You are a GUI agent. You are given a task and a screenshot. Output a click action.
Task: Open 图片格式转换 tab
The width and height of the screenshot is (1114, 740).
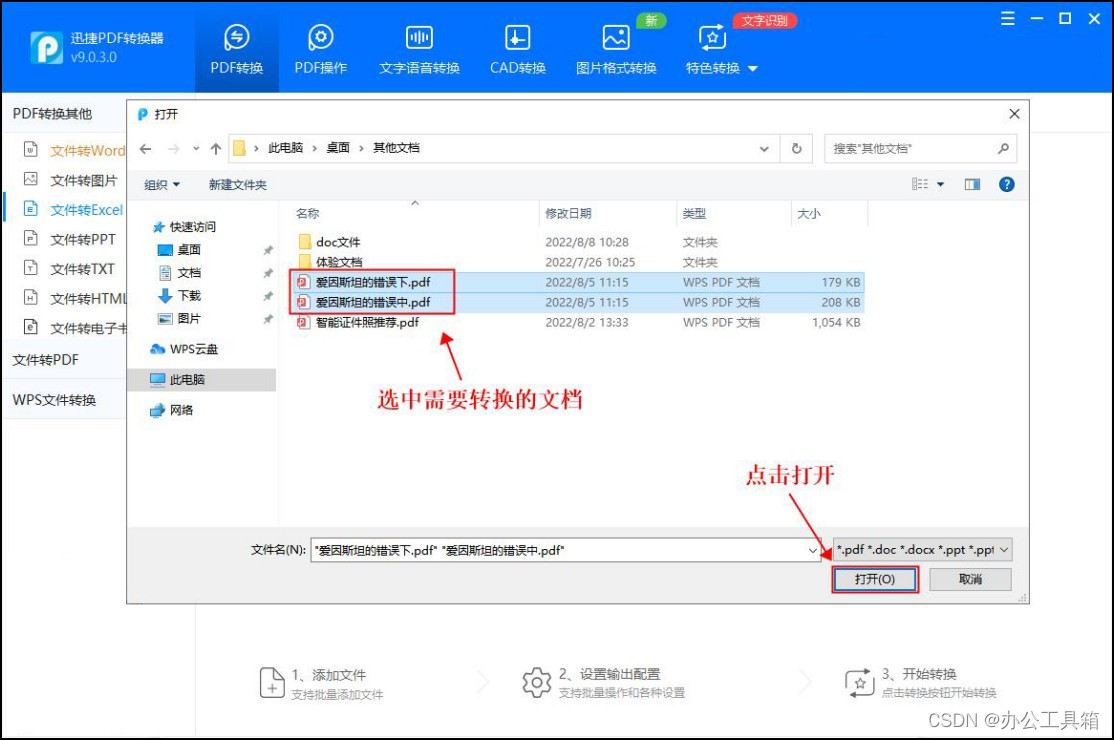616,49
